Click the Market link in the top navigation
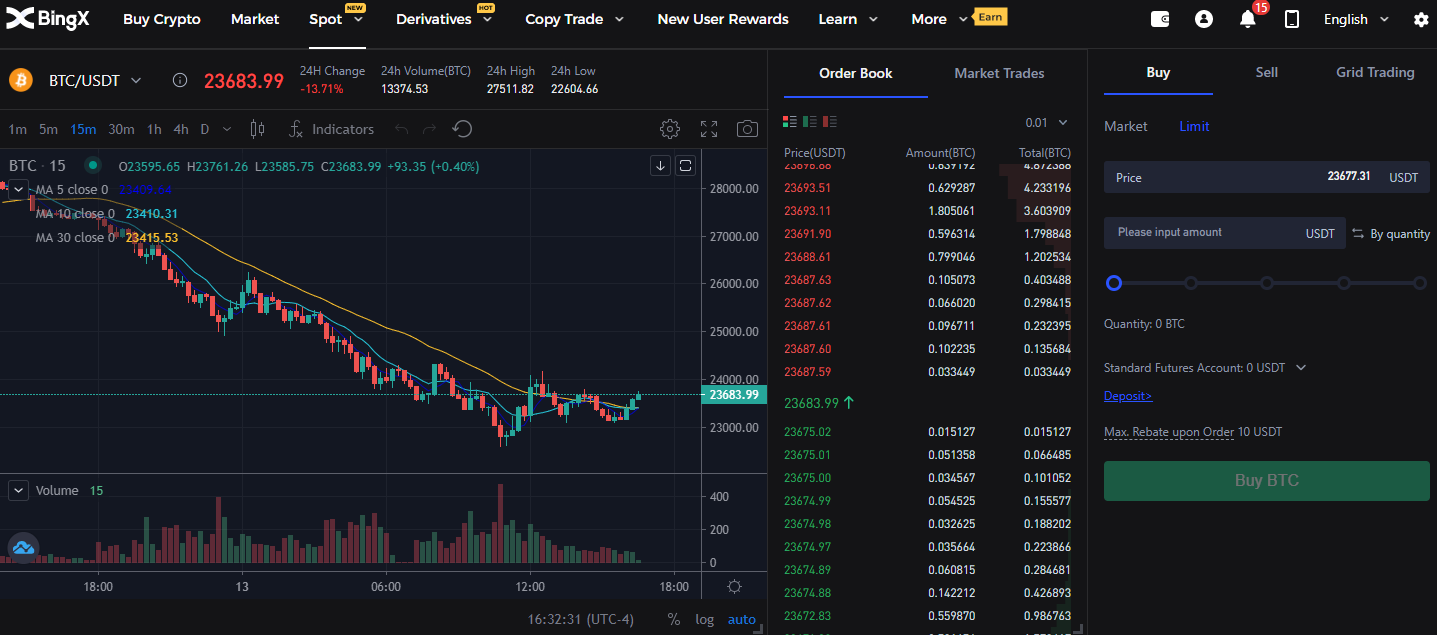The image size is (1437, 635). pos(255,19)
